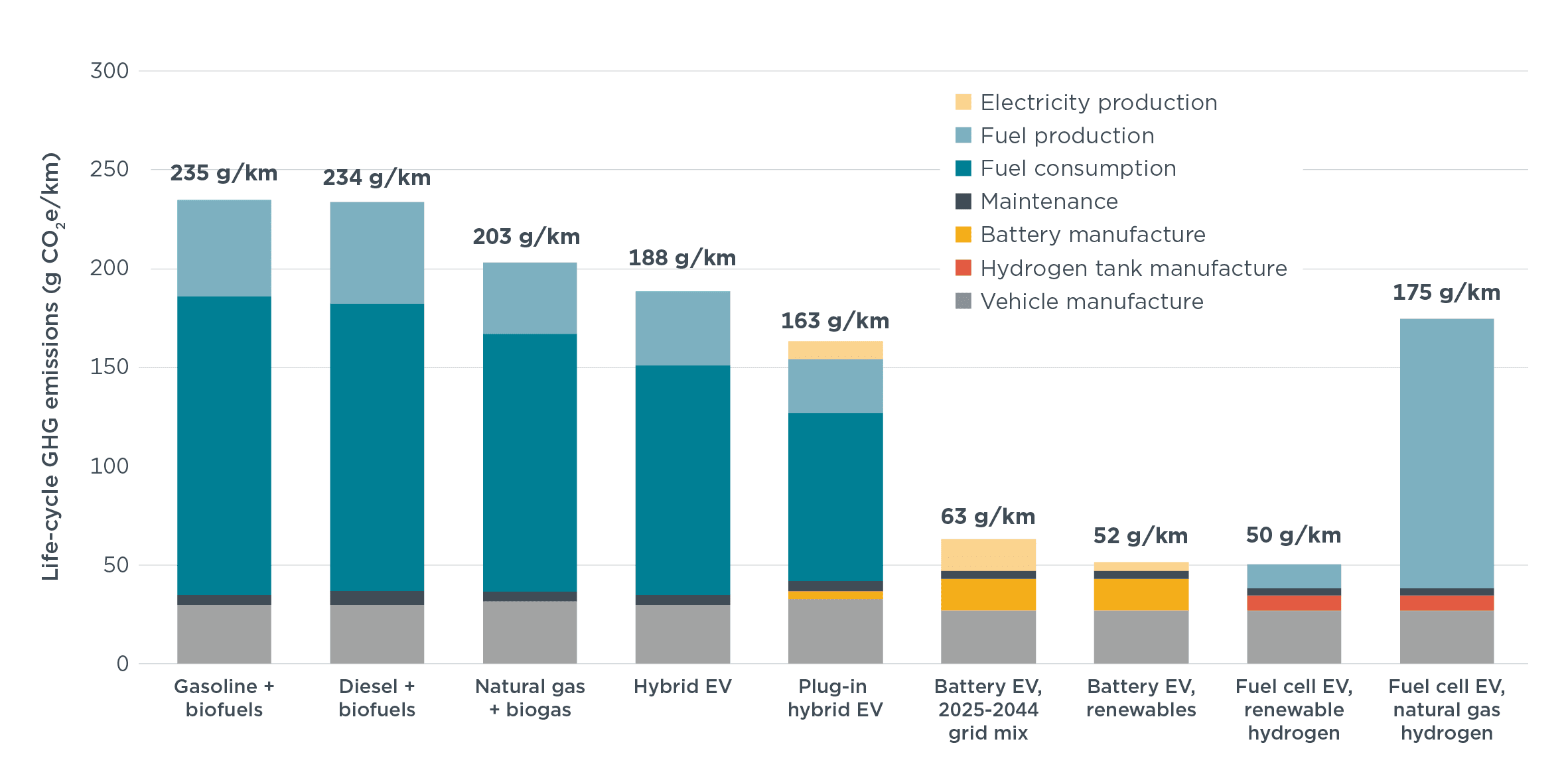
Task: Click the 300 y-axis tick label
Action: pyautogui.click(x=109, y=71)
